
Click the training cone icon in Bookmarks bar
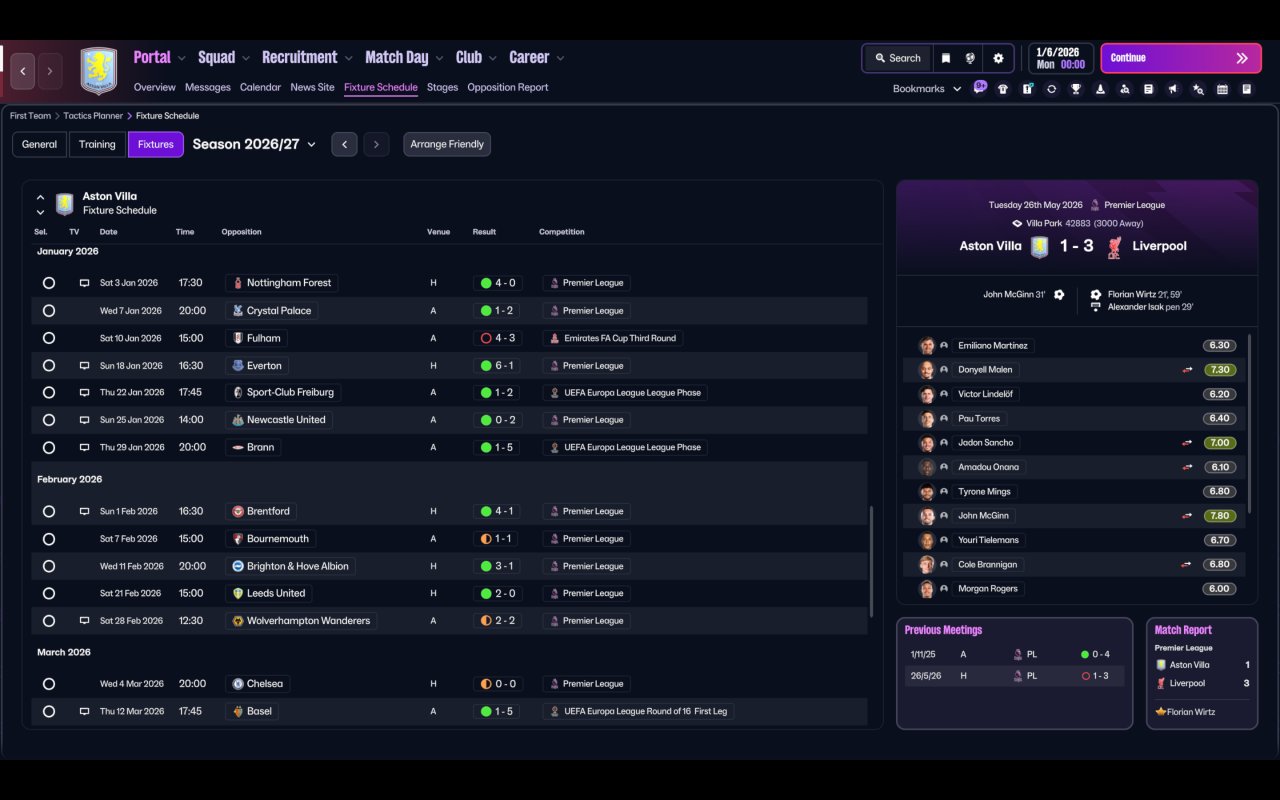coord(1100,89)
